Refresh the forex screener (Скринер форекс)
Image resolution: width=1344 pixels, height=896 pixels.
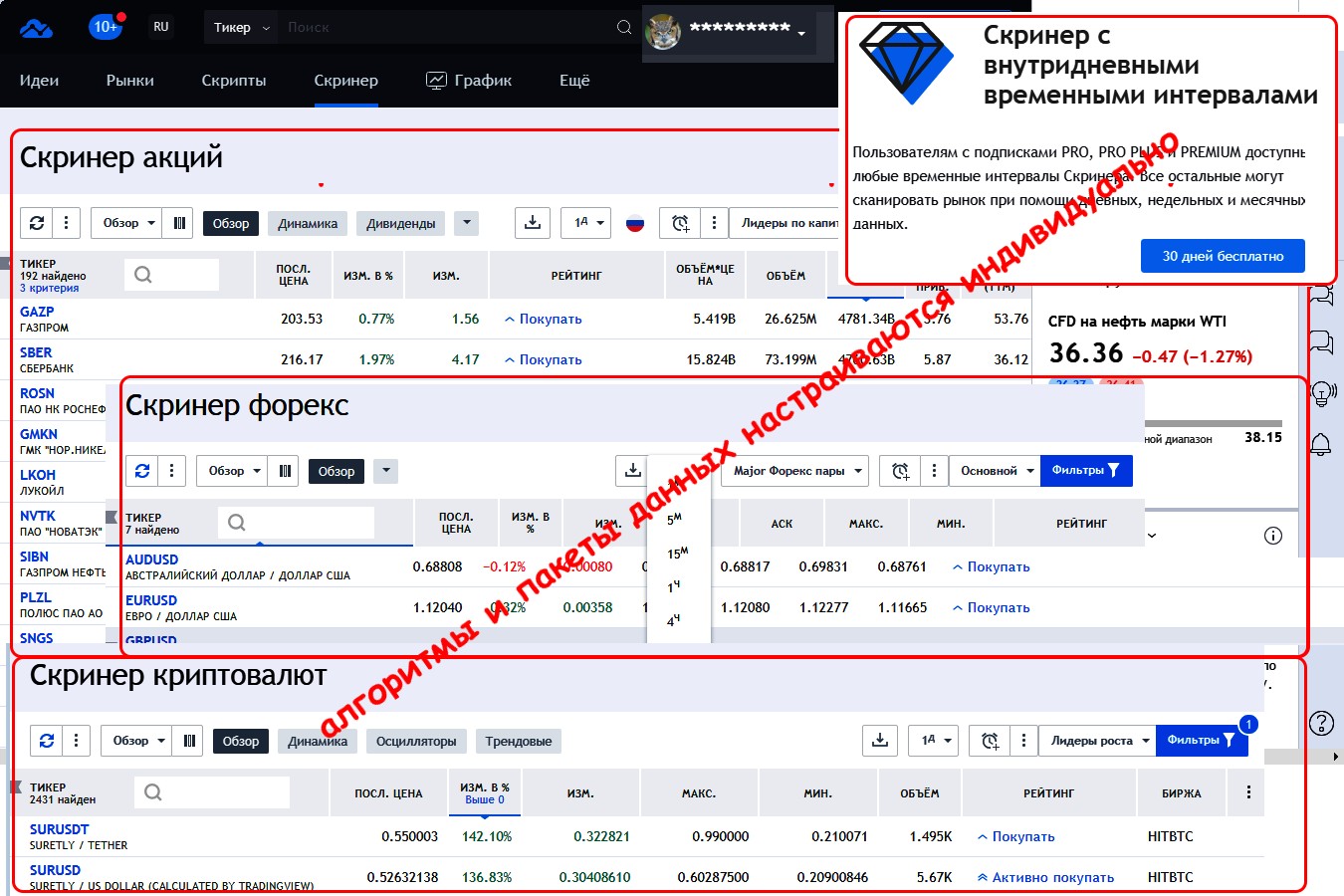pos(142,471)
